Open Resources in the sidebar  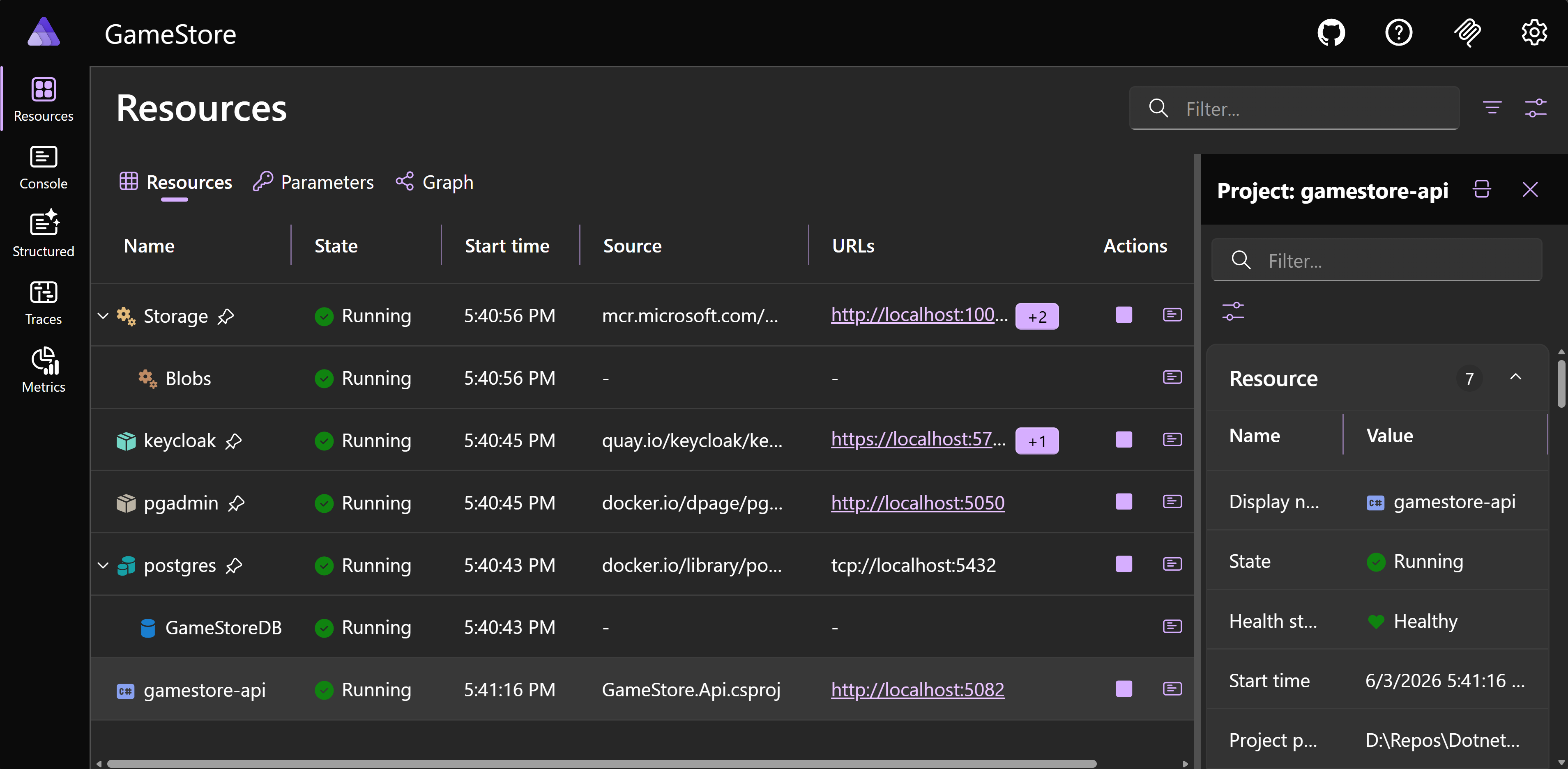[44, 100]
